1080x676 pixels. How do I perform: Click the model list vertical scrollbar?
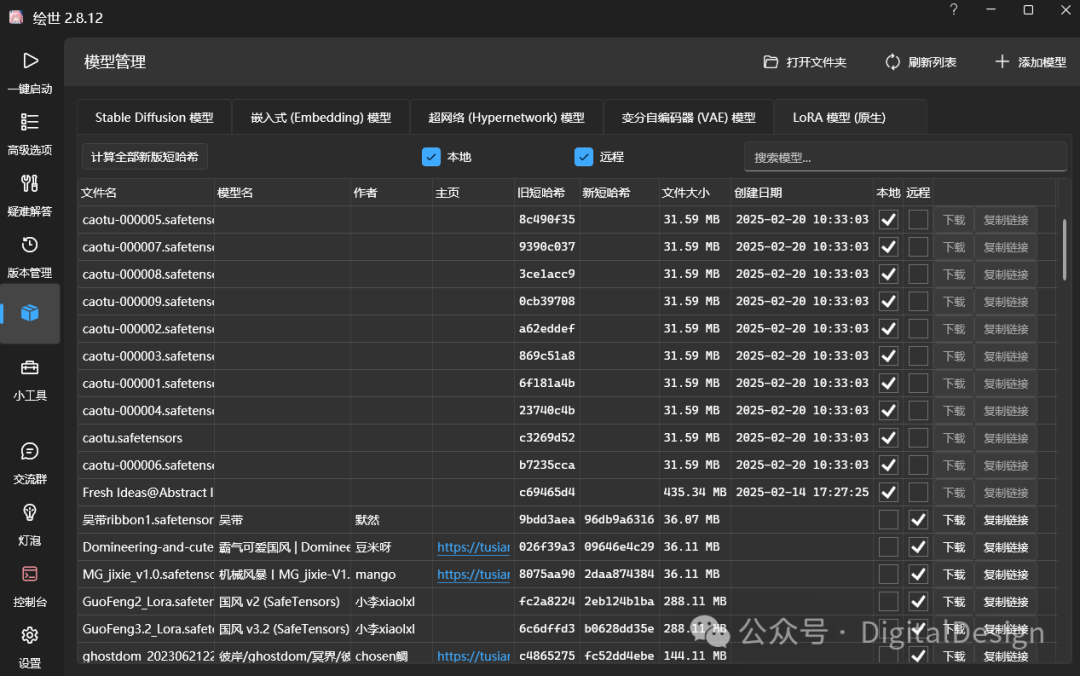(1064, 249)
